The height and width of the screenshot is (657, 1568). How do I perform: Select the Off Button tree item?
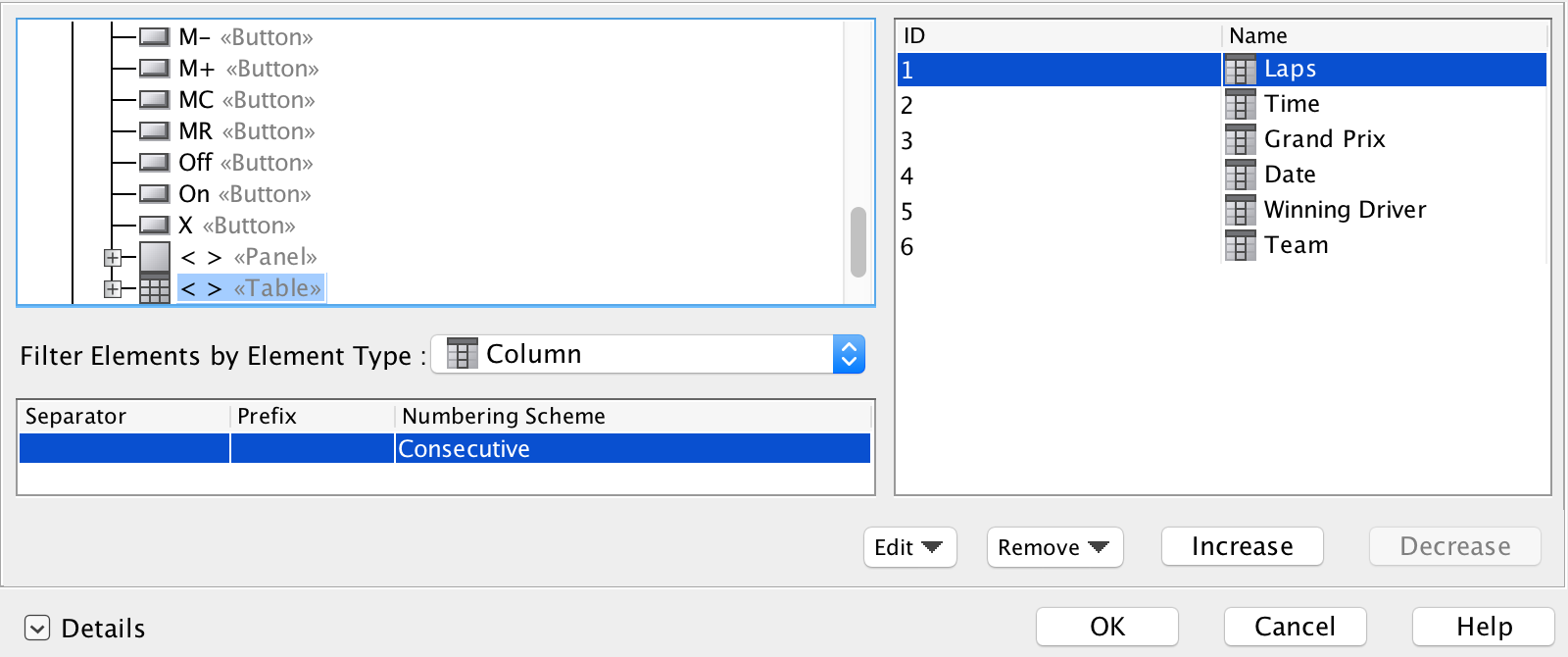[x=245, y=163]
